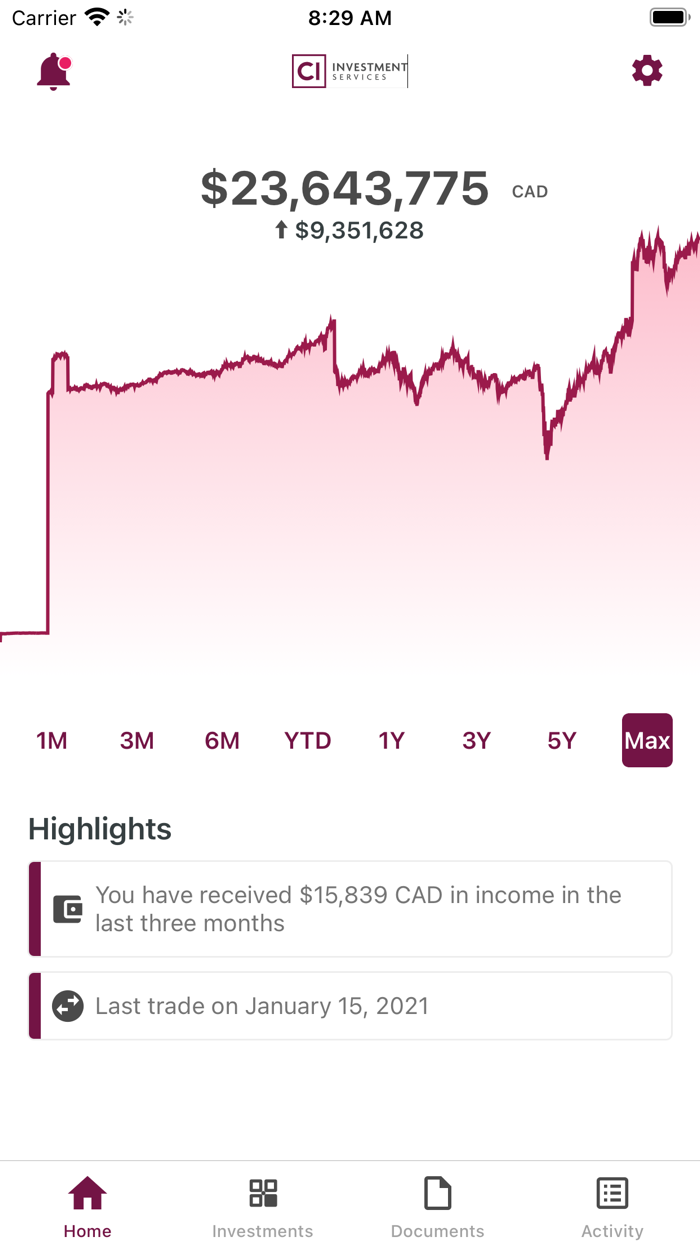The image size is (700, 1244).
Task: Switch to the 6M chart view
Action: (x=221, y=740)
